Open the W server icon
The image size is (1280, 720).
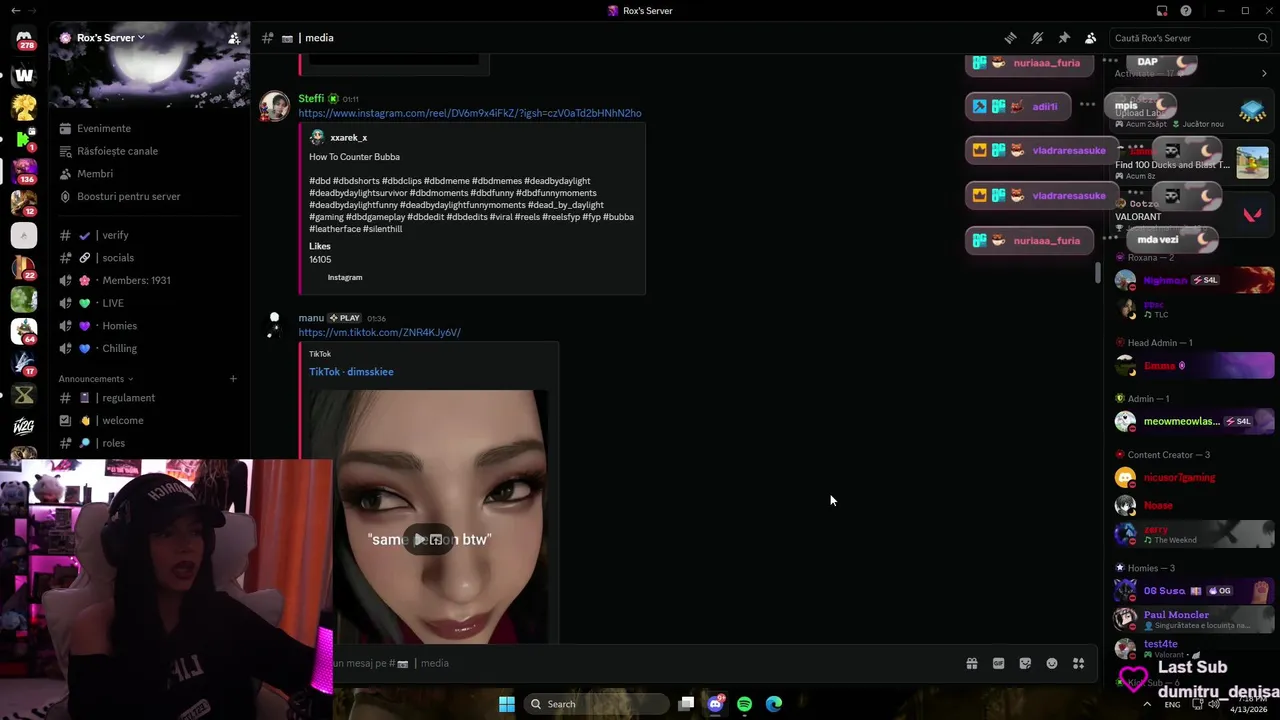click(24, 75)
